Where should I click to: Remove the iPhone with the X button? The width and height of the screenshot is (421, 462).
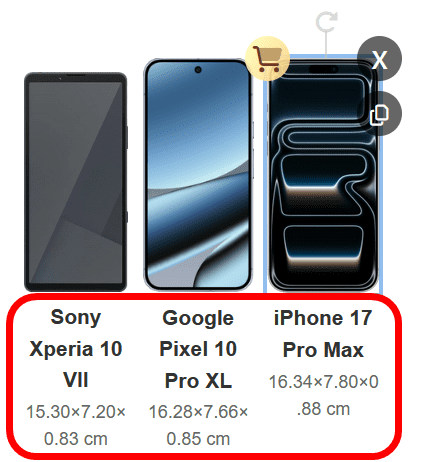(379, 59)
